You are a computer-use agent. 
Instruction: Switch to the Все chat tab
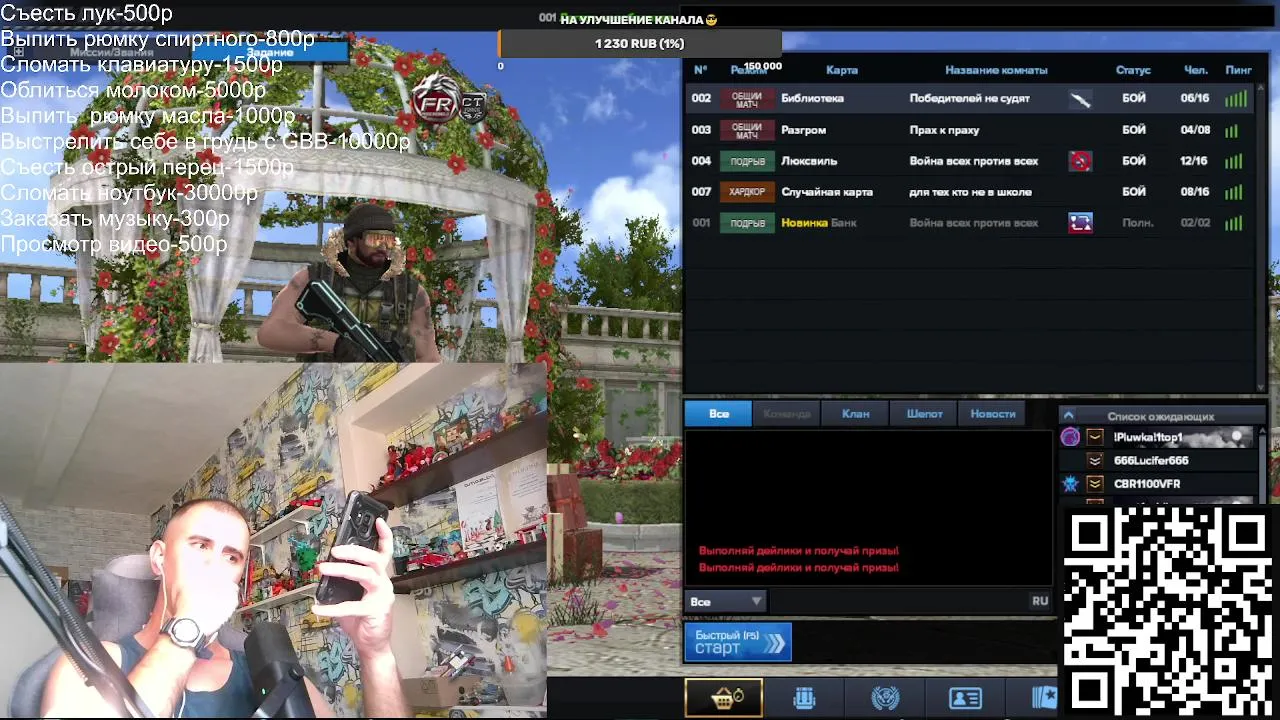tap(718, 414)
